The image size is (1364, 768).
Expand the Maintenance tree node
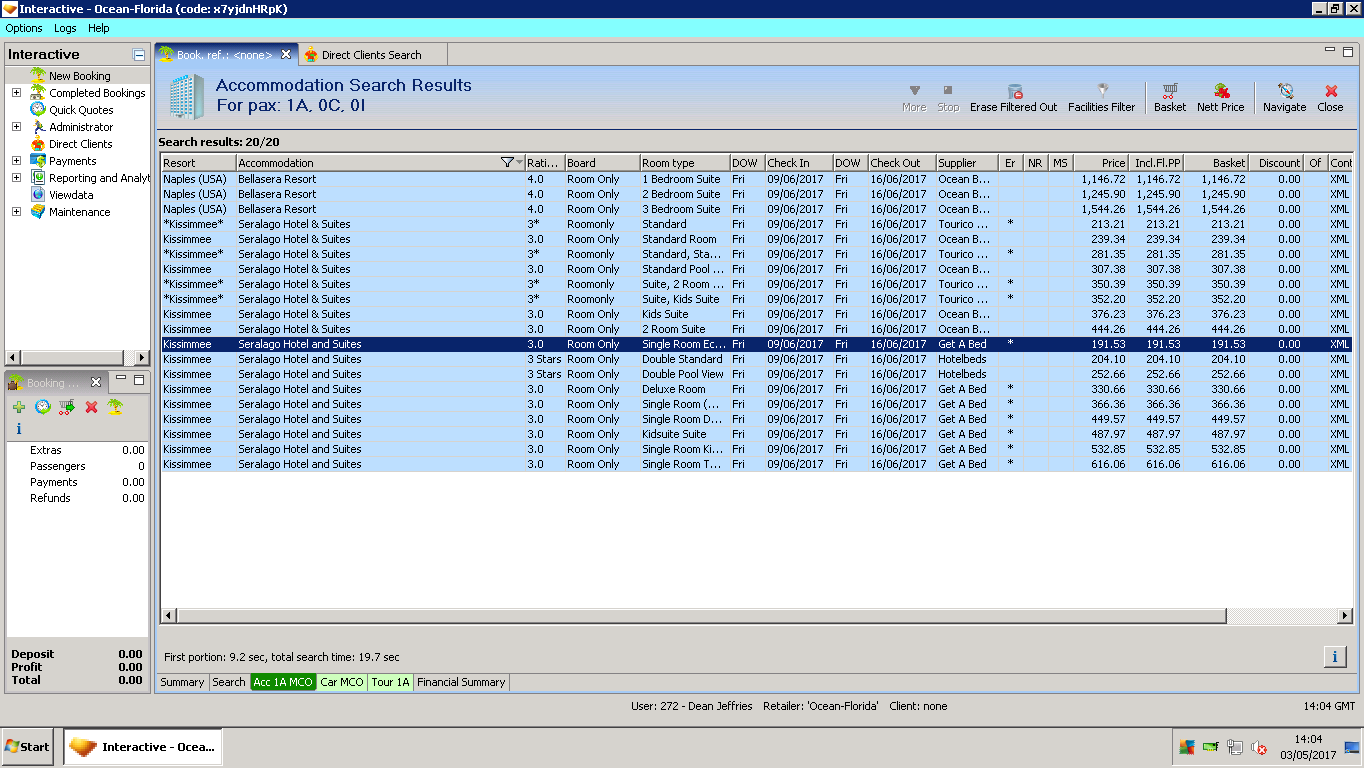(x=16, y=212)
